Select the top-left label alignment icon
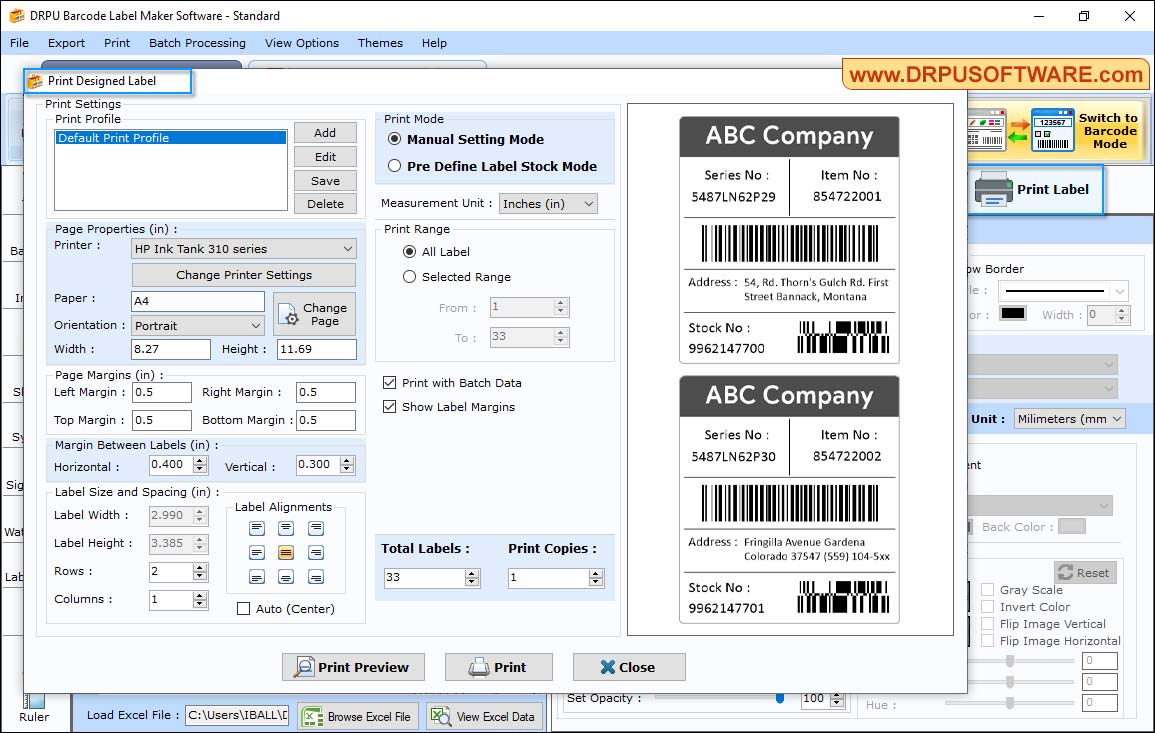Screen dimensions: 1155x733 tap(257, 528)
